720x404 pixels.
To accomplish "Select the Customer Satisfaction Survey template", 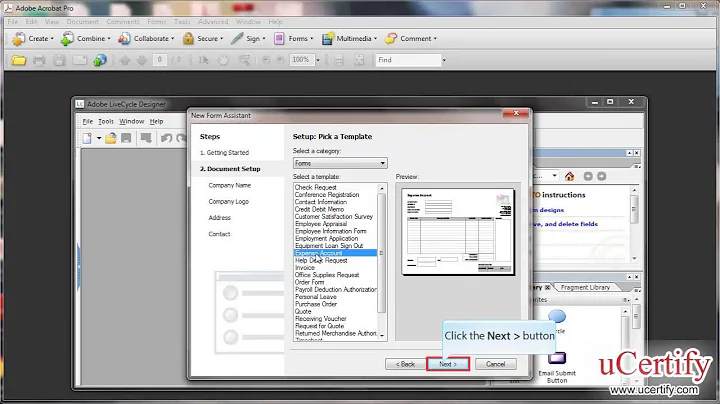I will point(334,217).
